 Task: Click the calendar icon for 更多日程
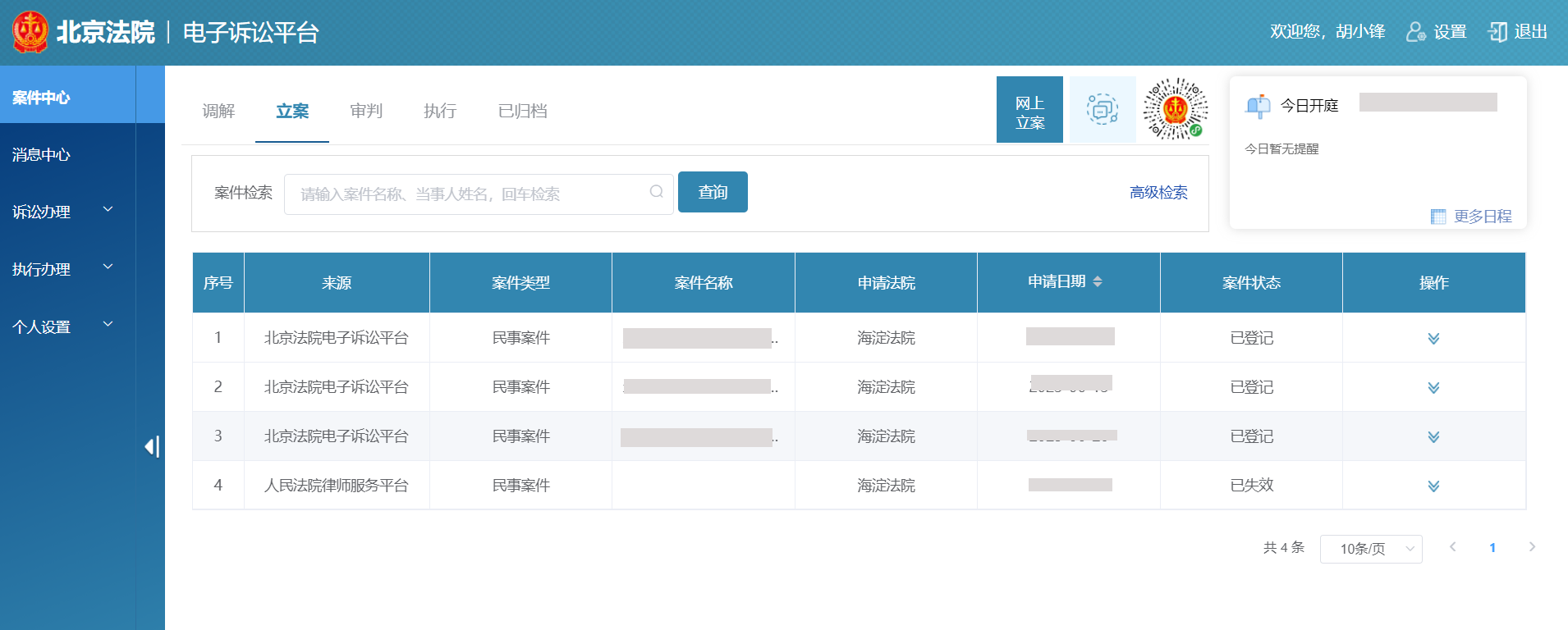[x=1438, y=217]
